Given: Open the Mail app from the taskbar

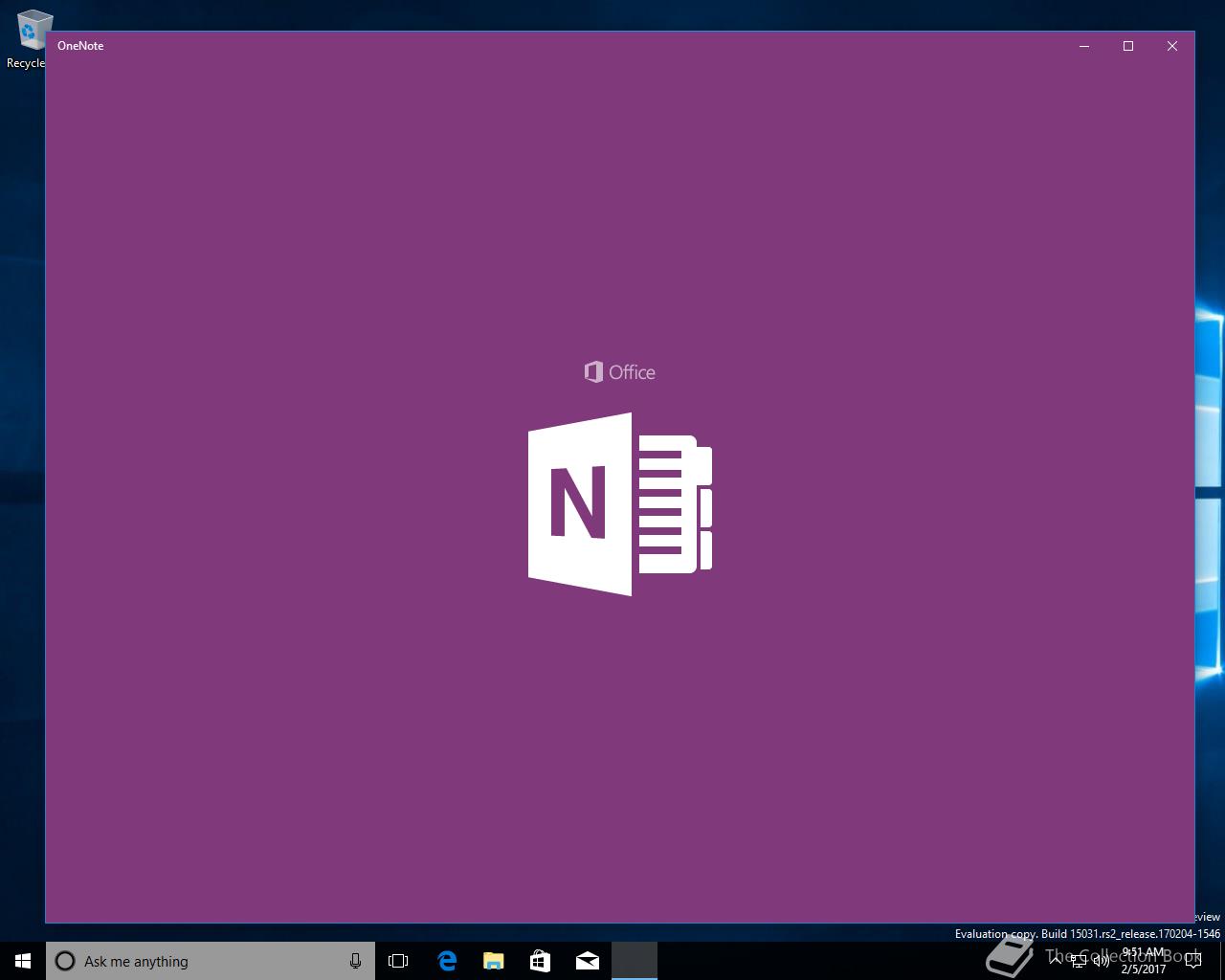Looking at the screenshot, I should (x=588, y=961).
